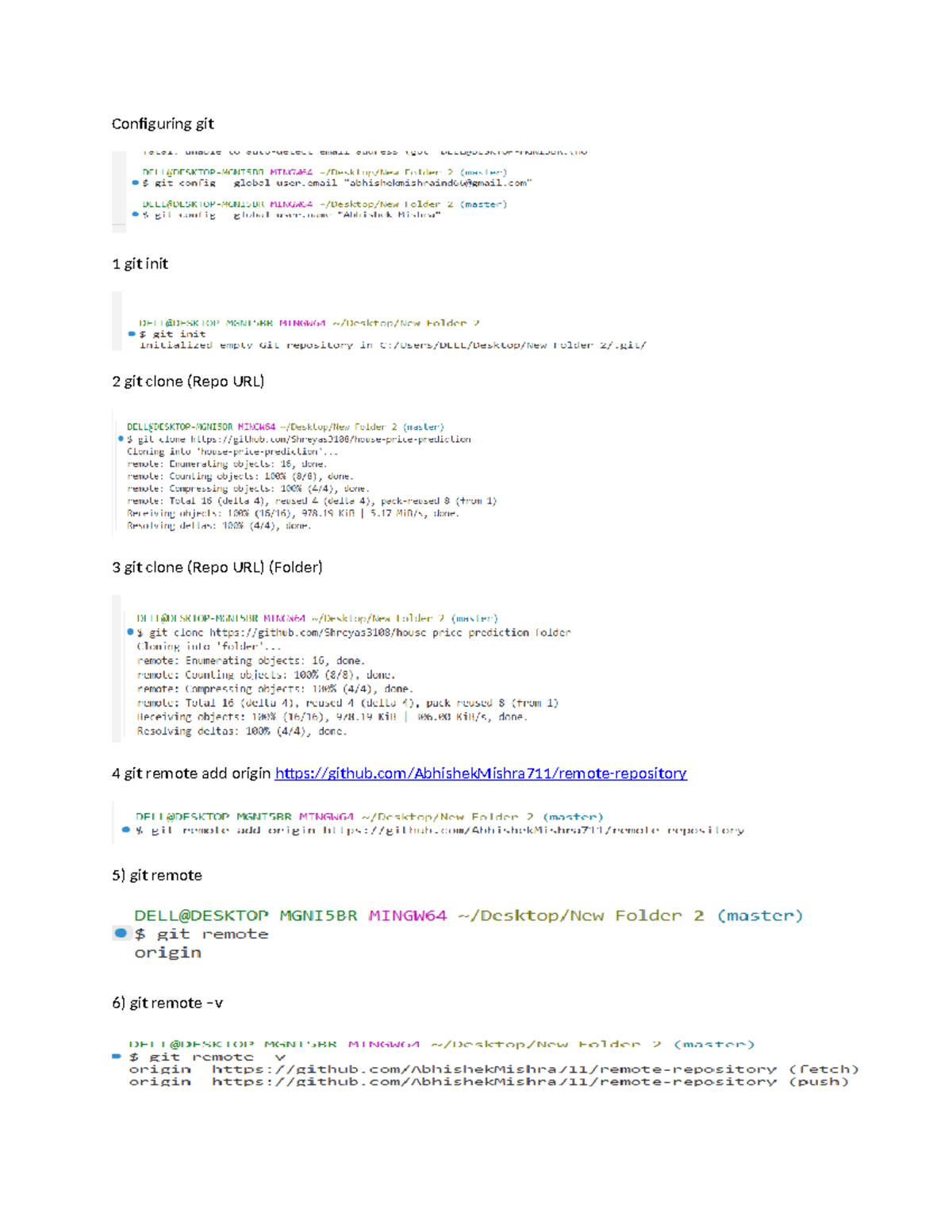This screenshot has width=952, height=1232.
Task: Click the origin '(fetch)' output line
Action: point(493,1069)
